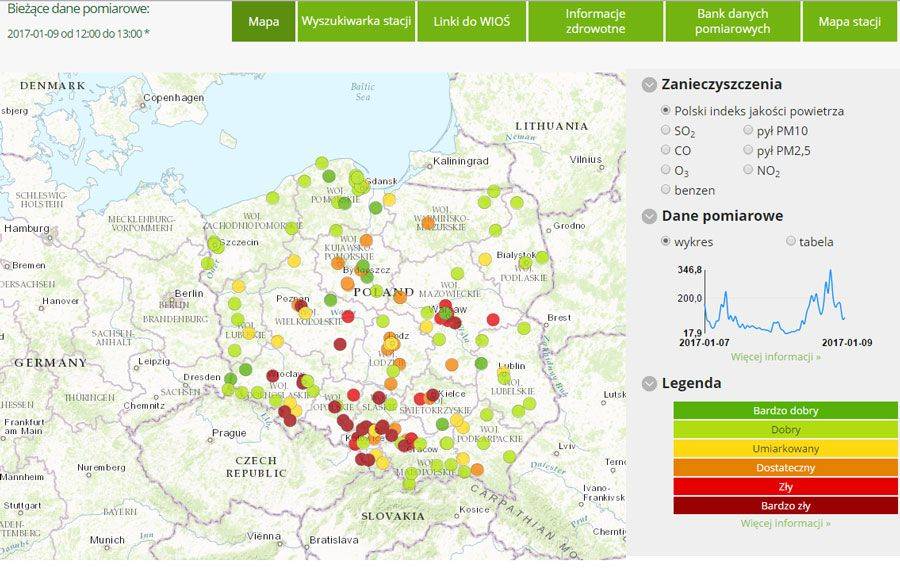Click the yellow marker east of Gdańsk
Image resolution: width=900 pixels, height=574 pixels.
point(389,200)
